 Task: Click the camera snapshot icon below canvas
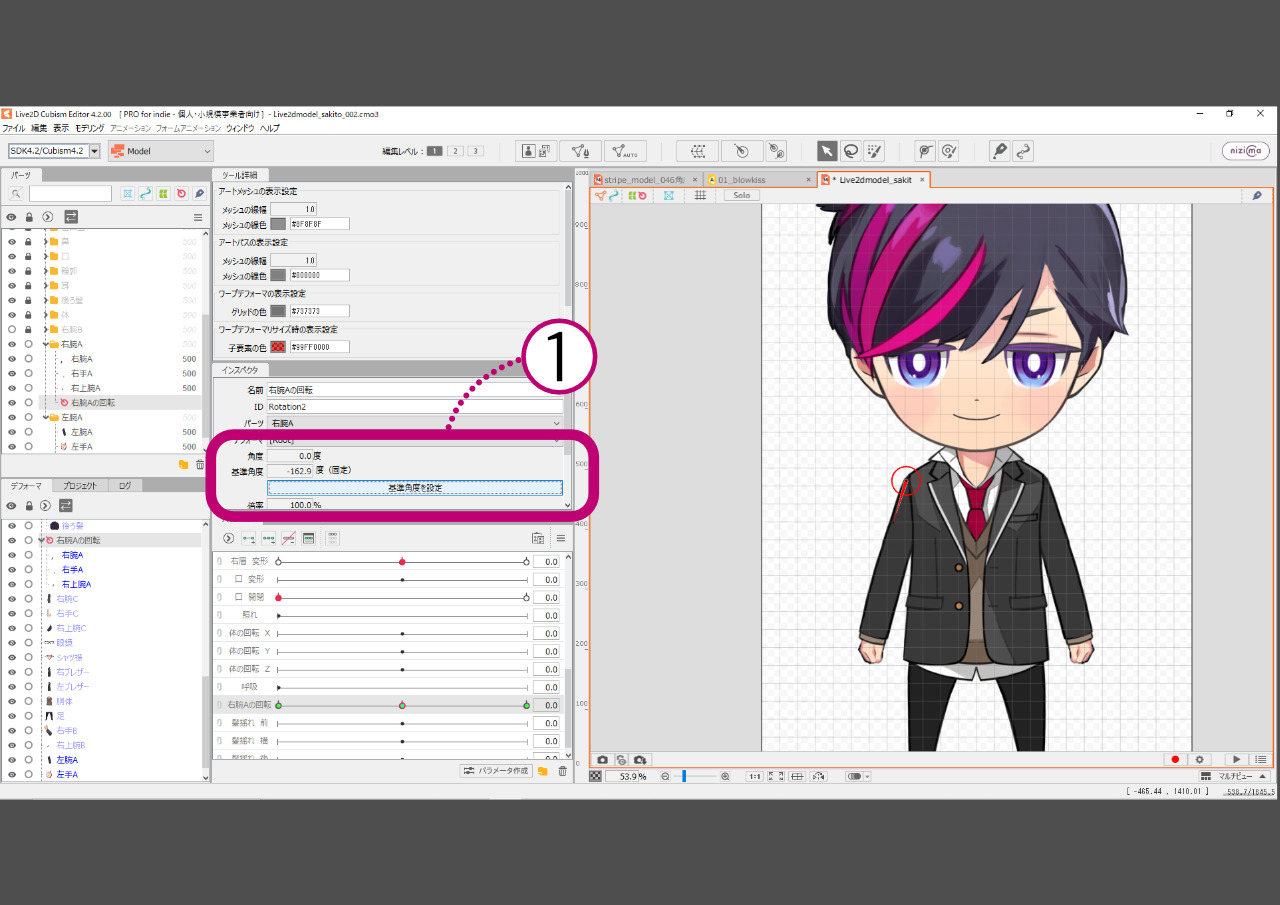tap(602, 760)
